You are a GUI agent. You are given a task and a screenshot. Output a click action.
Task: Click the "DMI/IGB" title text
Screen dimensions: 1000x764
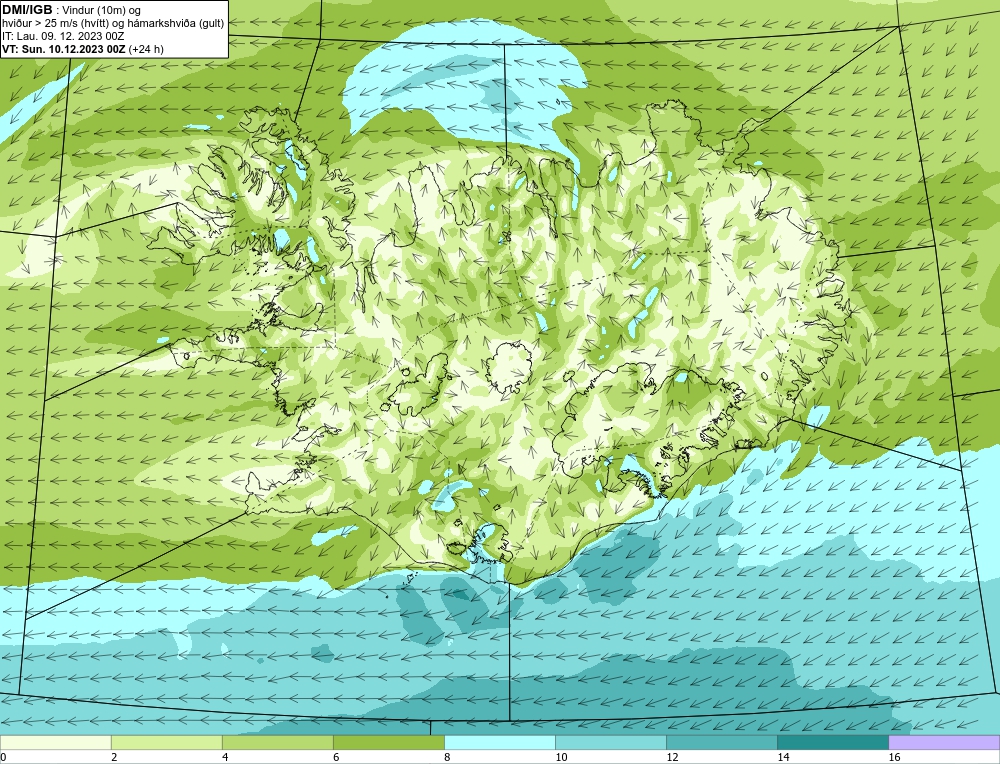click(27, 10)
